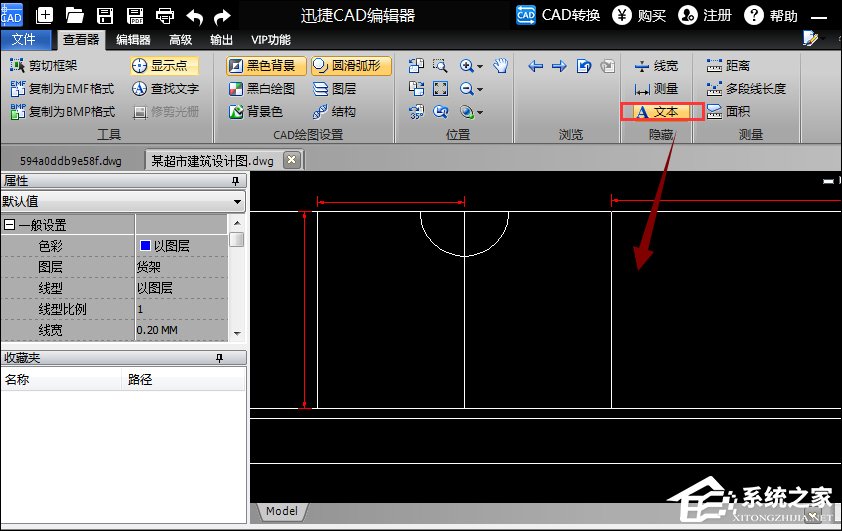Undo the last action
Screen dimensions: 842x531
194,16
